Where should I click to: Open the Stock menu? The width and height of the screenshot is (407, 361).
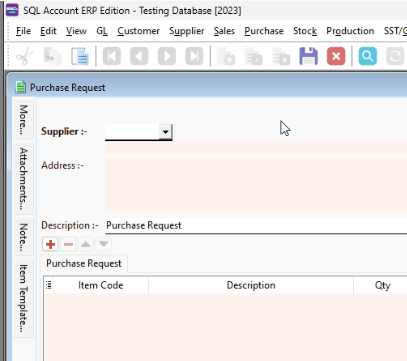[x=305, y=31]
